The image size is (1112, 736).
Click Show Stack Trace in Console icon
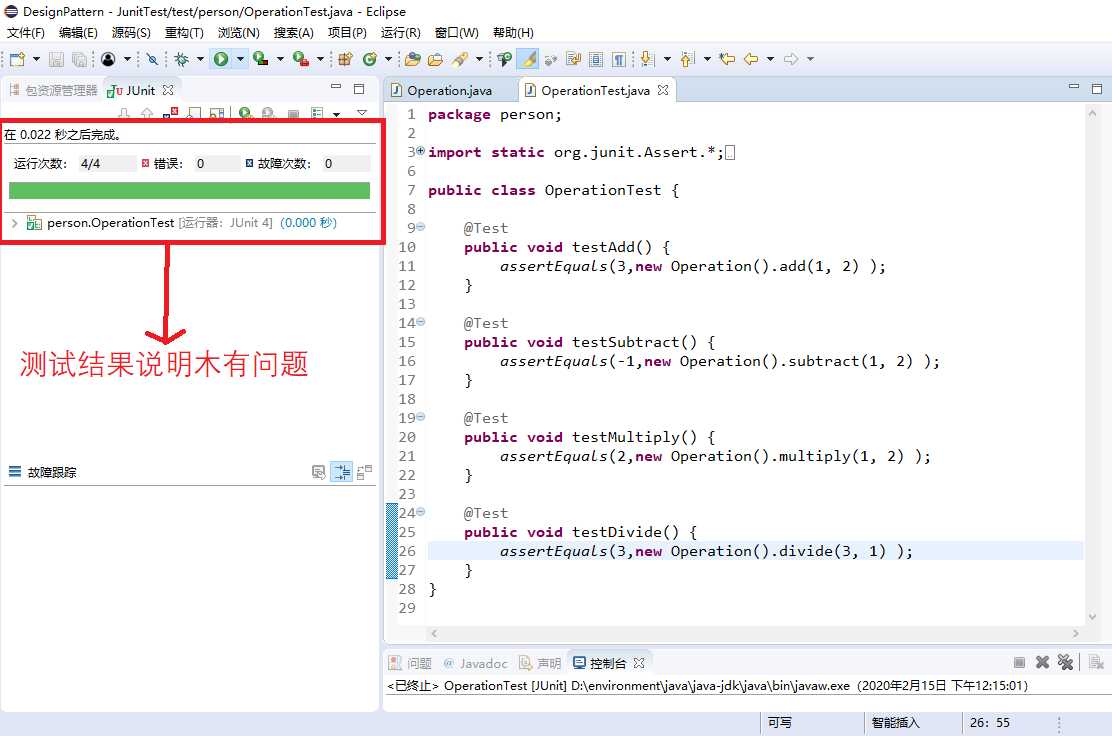coord(318,472)
